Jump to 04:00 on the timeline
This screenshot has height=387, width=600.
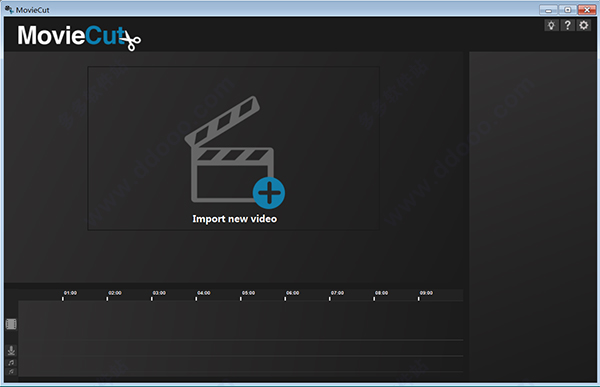pos(204,293)
